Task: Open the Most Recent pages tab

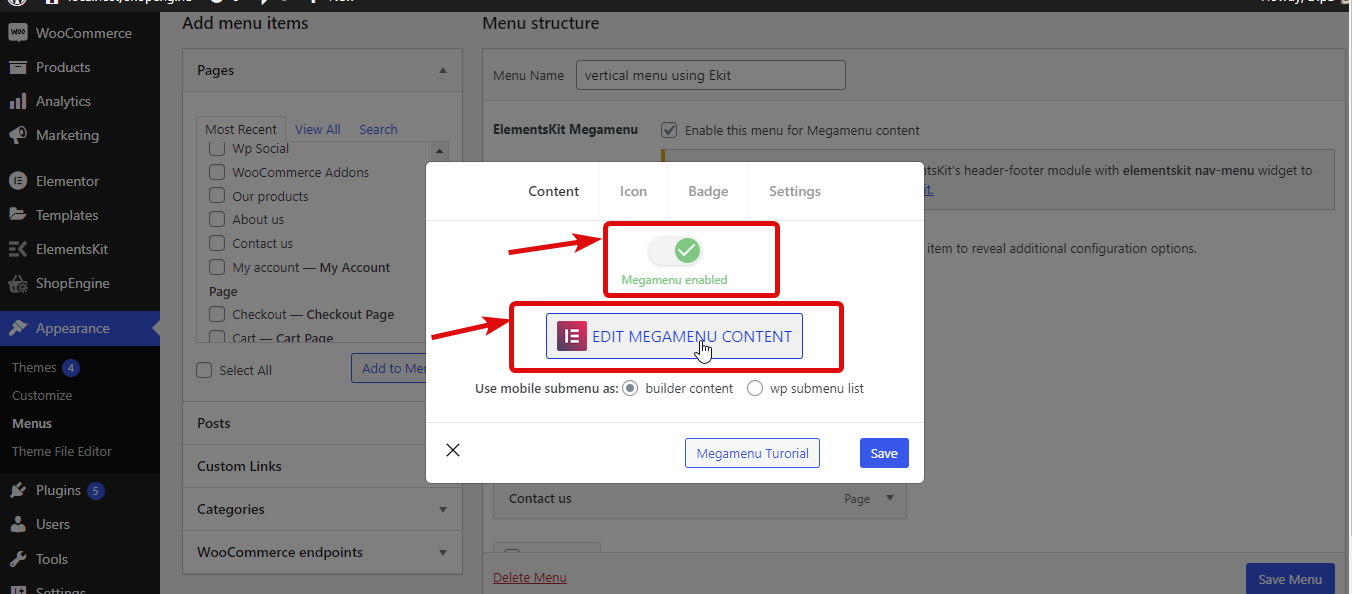Action: point(241,129)
